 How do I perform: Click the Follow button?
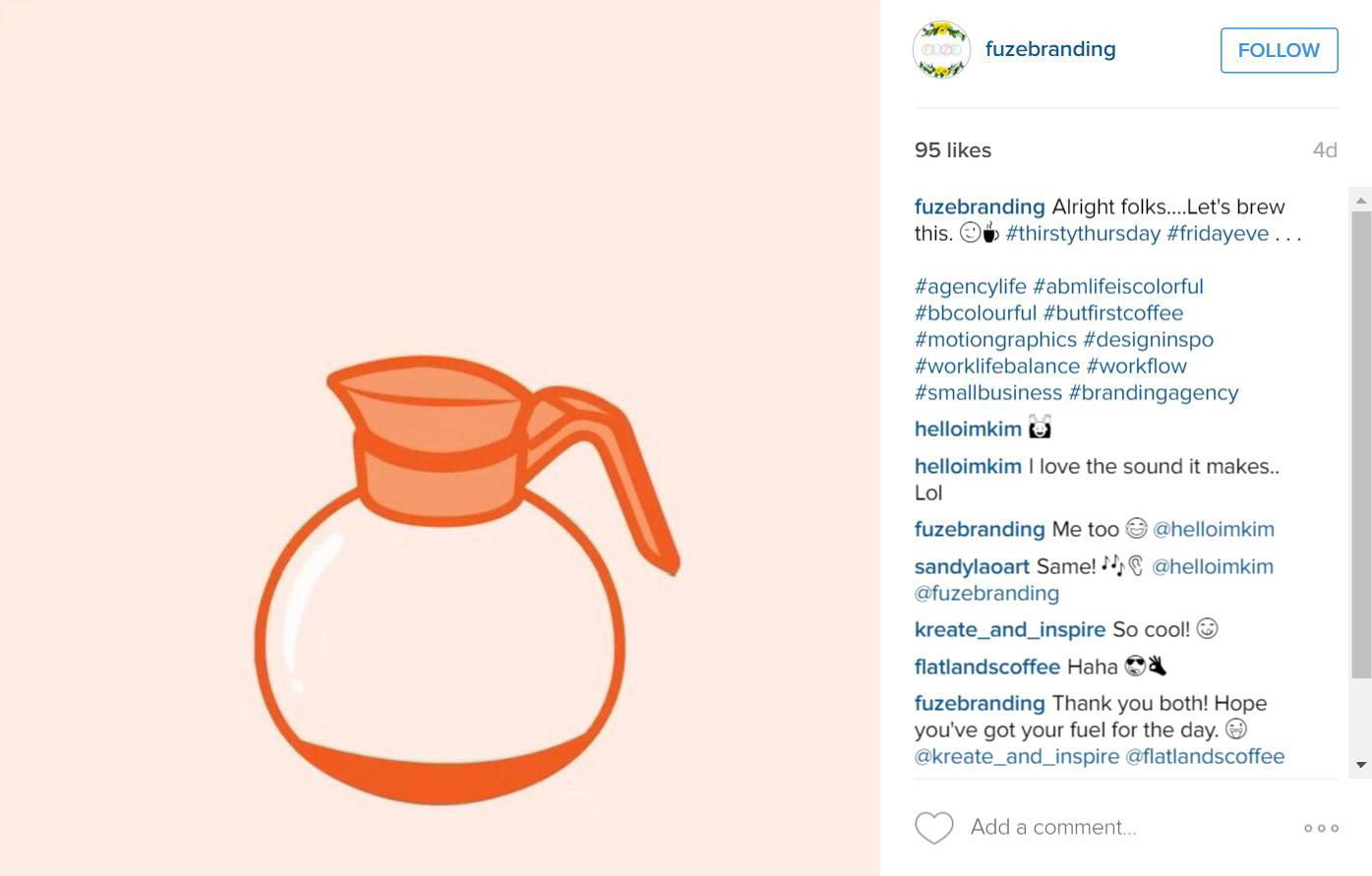[1279, 50]
